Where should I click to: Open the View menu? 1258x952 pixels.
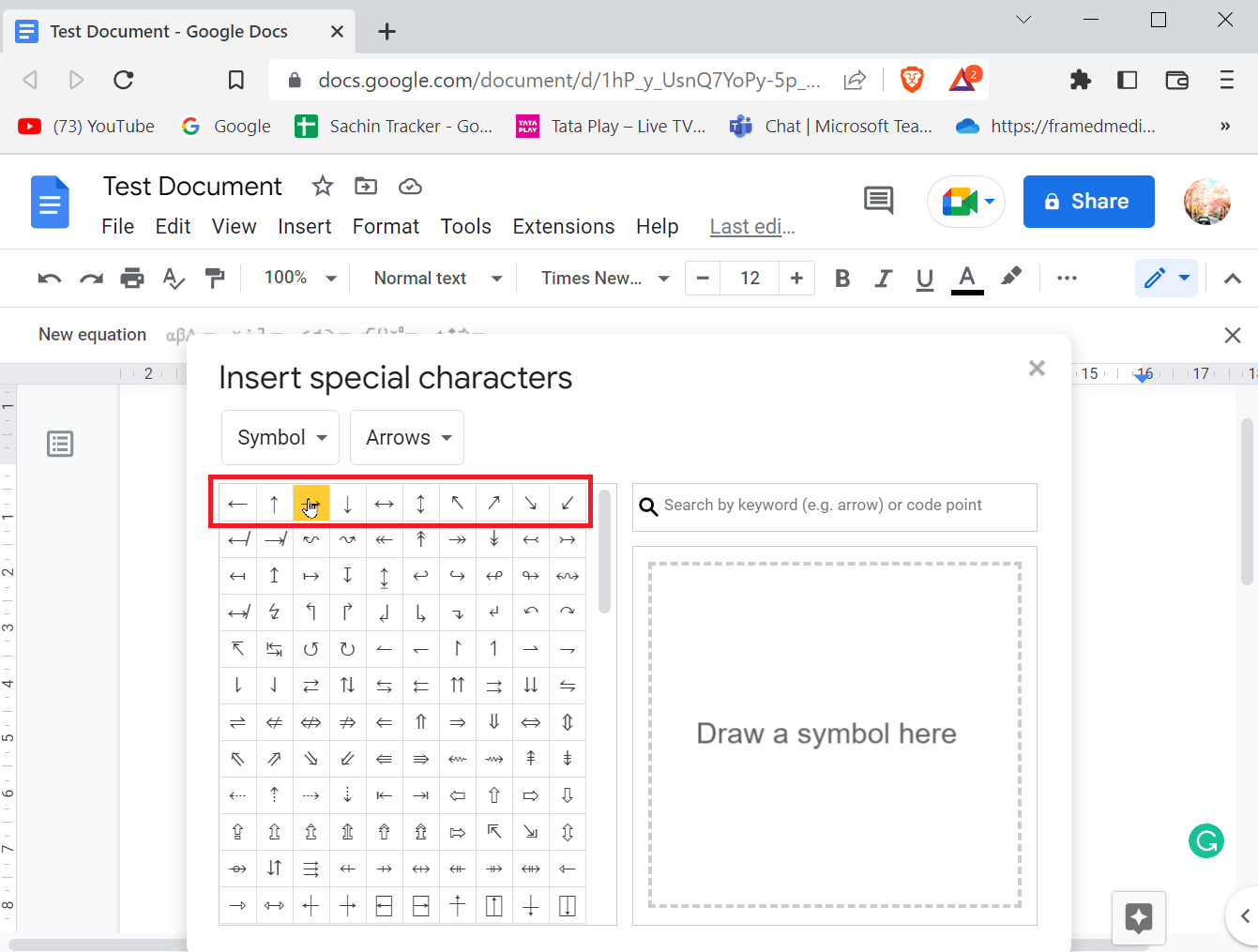point(235,226)
